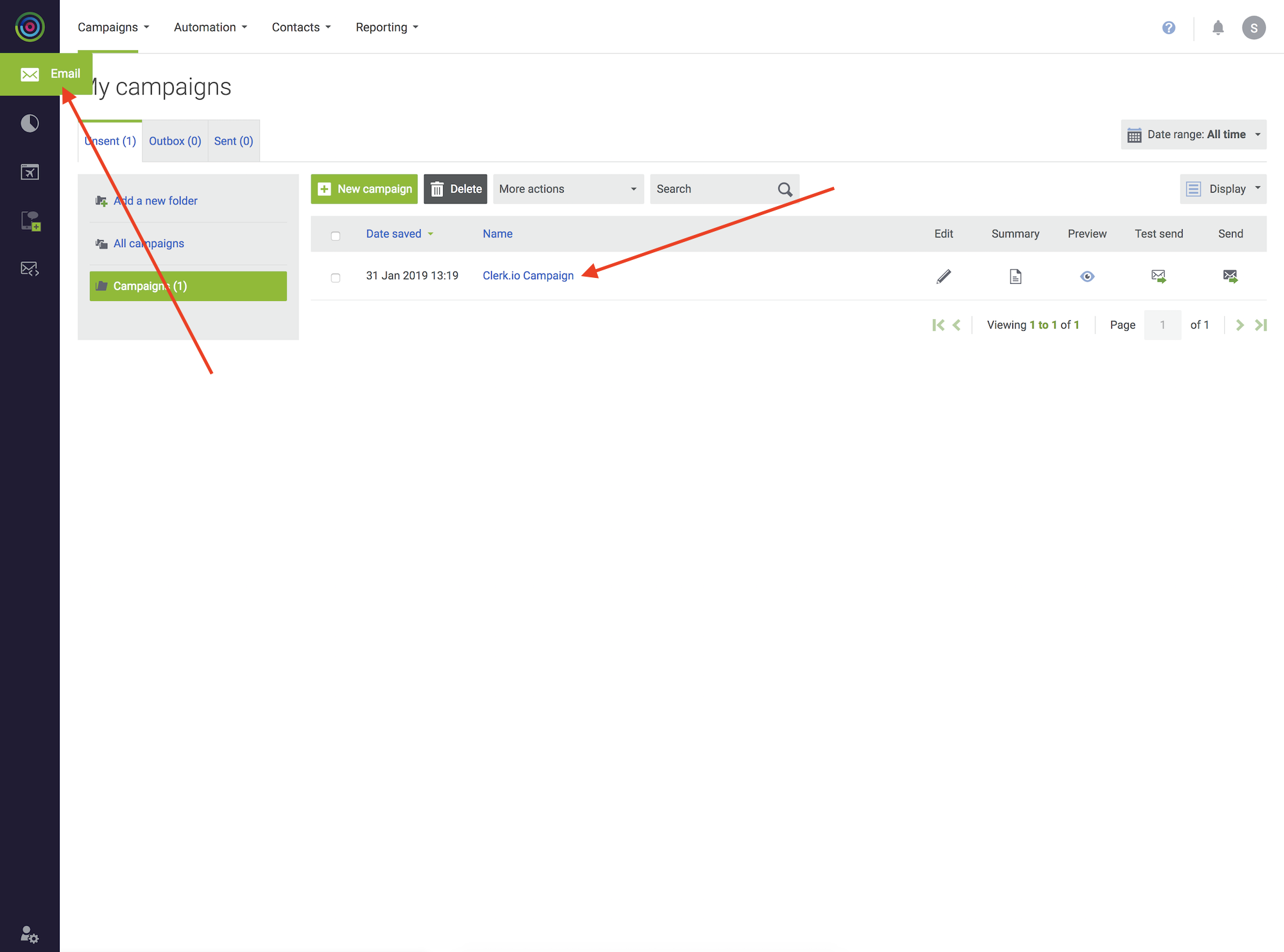Check the select-all checkbox in table header

pos(335,236)
